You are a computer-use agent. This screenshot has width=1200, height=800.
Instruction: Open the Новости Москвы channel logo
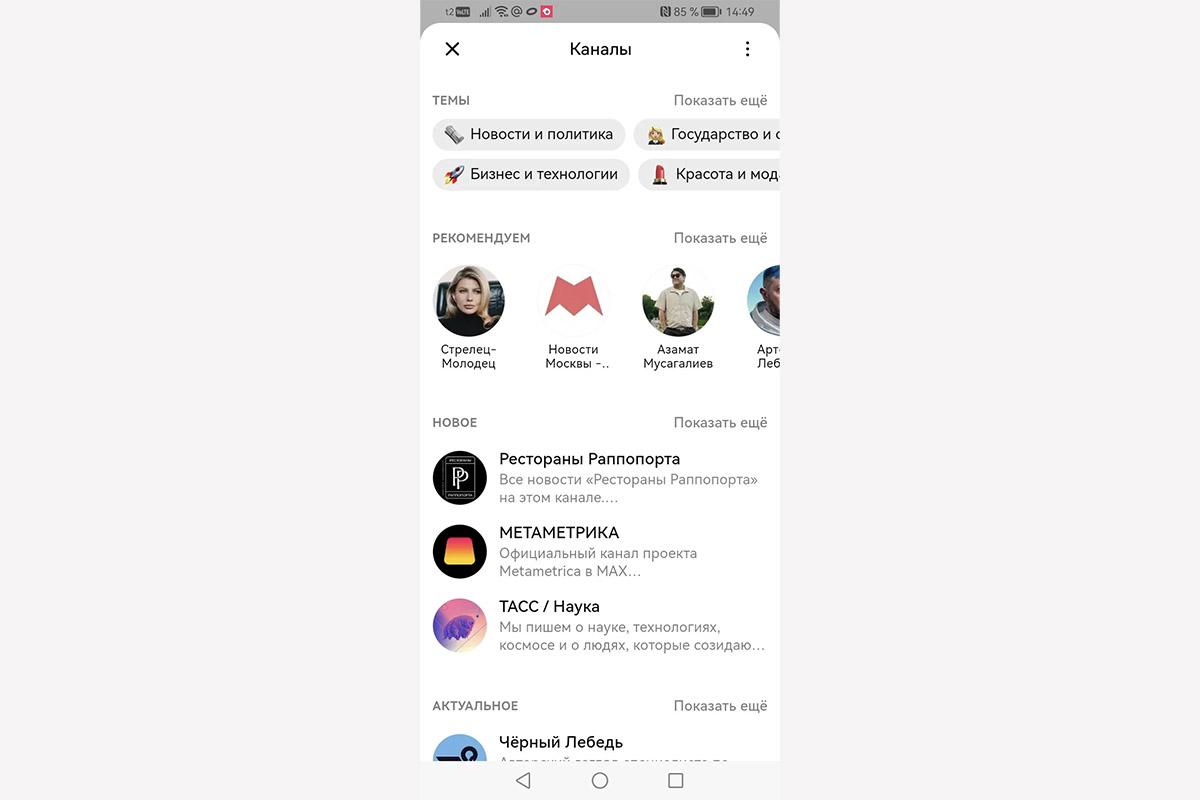573,300
